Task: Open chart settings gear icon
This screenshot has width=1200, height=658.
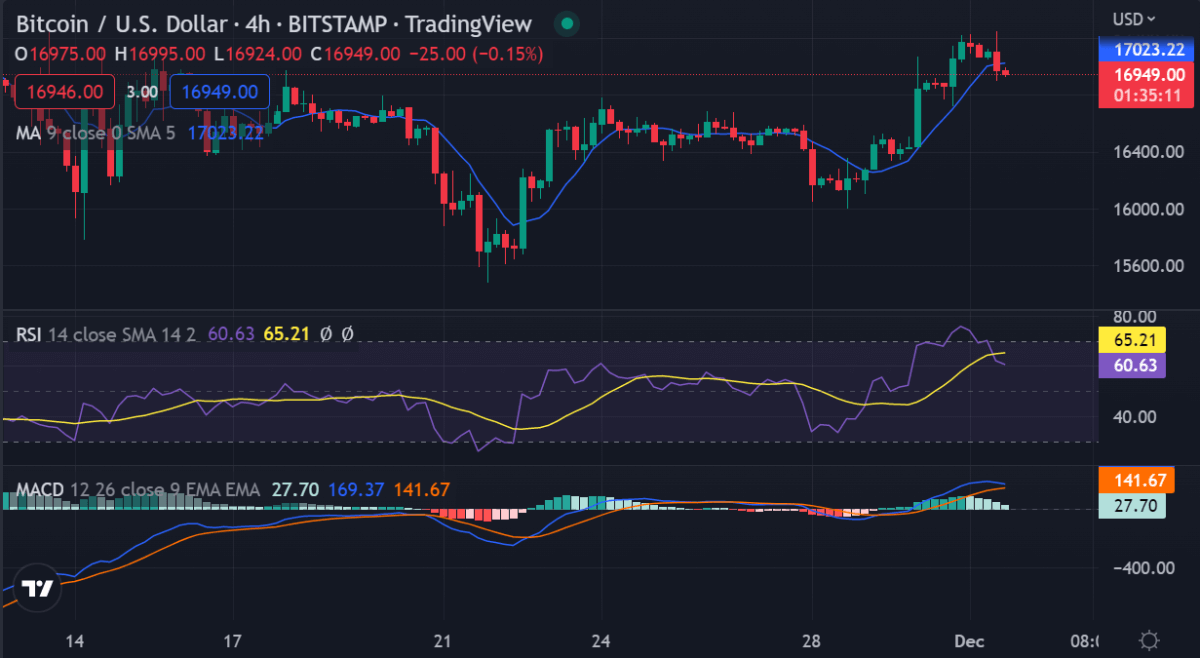Action: [x=1149, y=640]
